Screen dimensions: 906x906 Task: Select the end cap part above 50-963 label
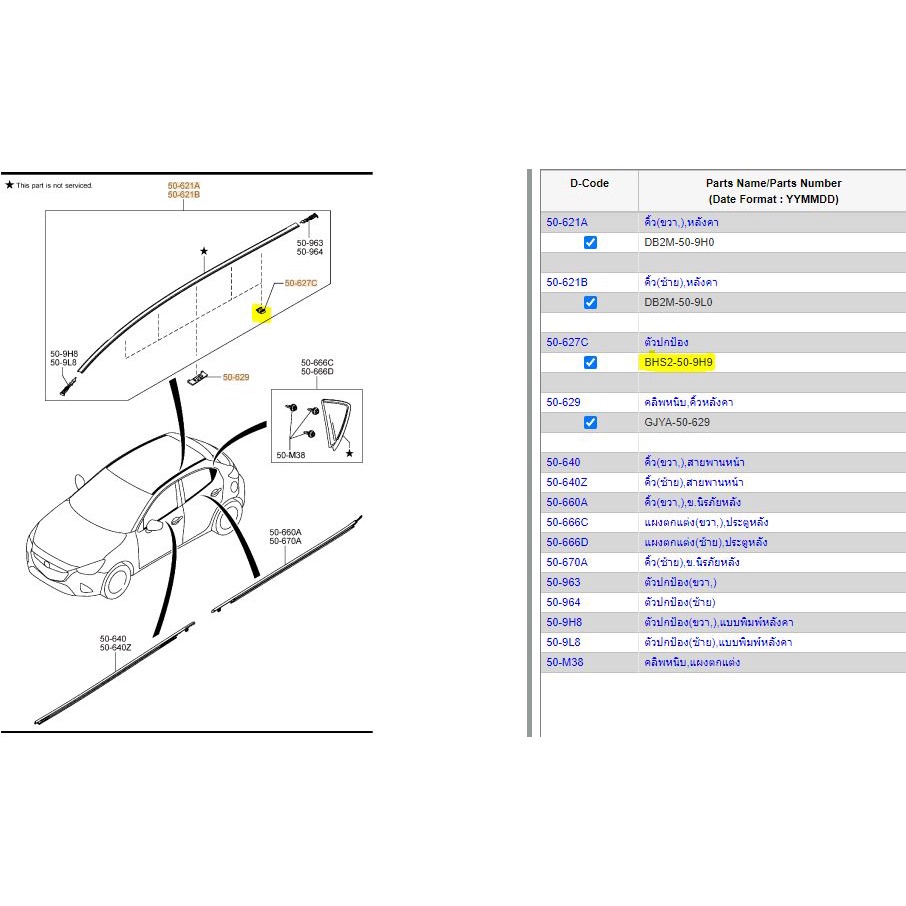[x=309, y=219]
